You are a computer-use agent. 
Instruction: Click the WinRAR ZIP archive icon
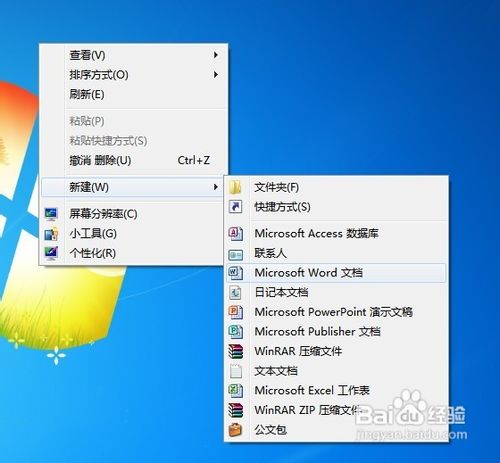236,410
